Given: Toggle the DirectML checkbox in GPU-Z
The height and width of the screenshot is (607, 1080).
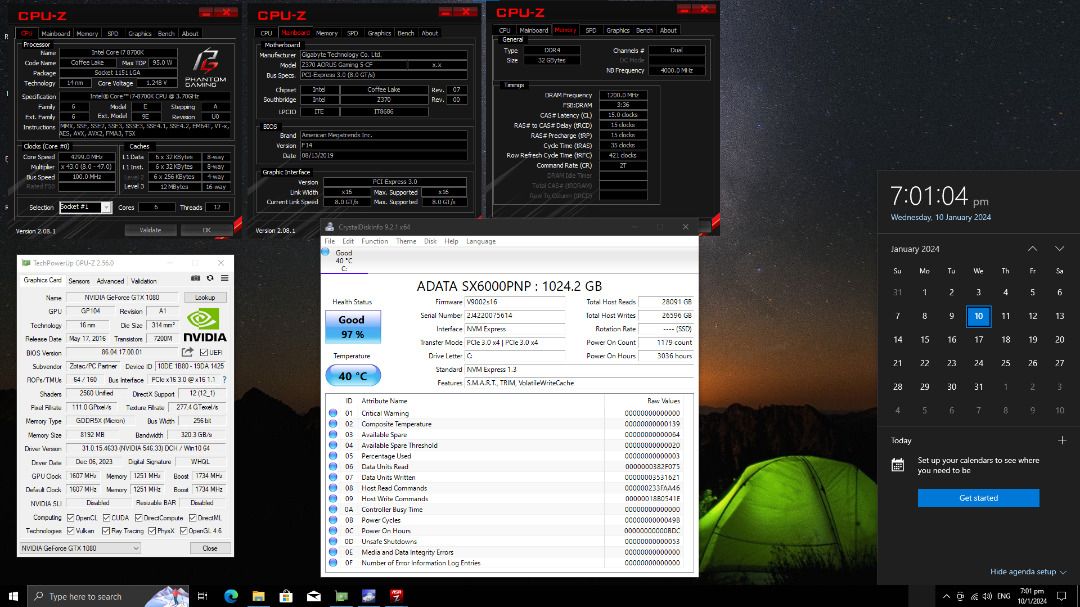Looking at the screenshot, I should point(192,517).
